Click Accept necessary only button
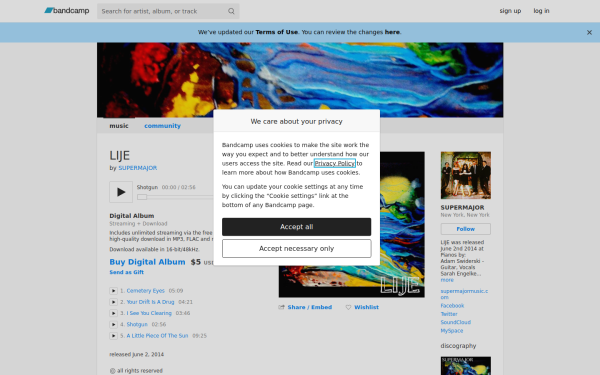 (x=296, y=249)
